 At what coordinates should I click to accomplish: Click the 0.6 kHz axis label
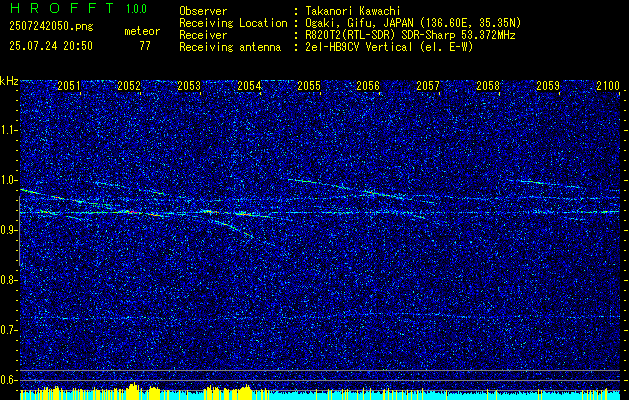point(8,380)
